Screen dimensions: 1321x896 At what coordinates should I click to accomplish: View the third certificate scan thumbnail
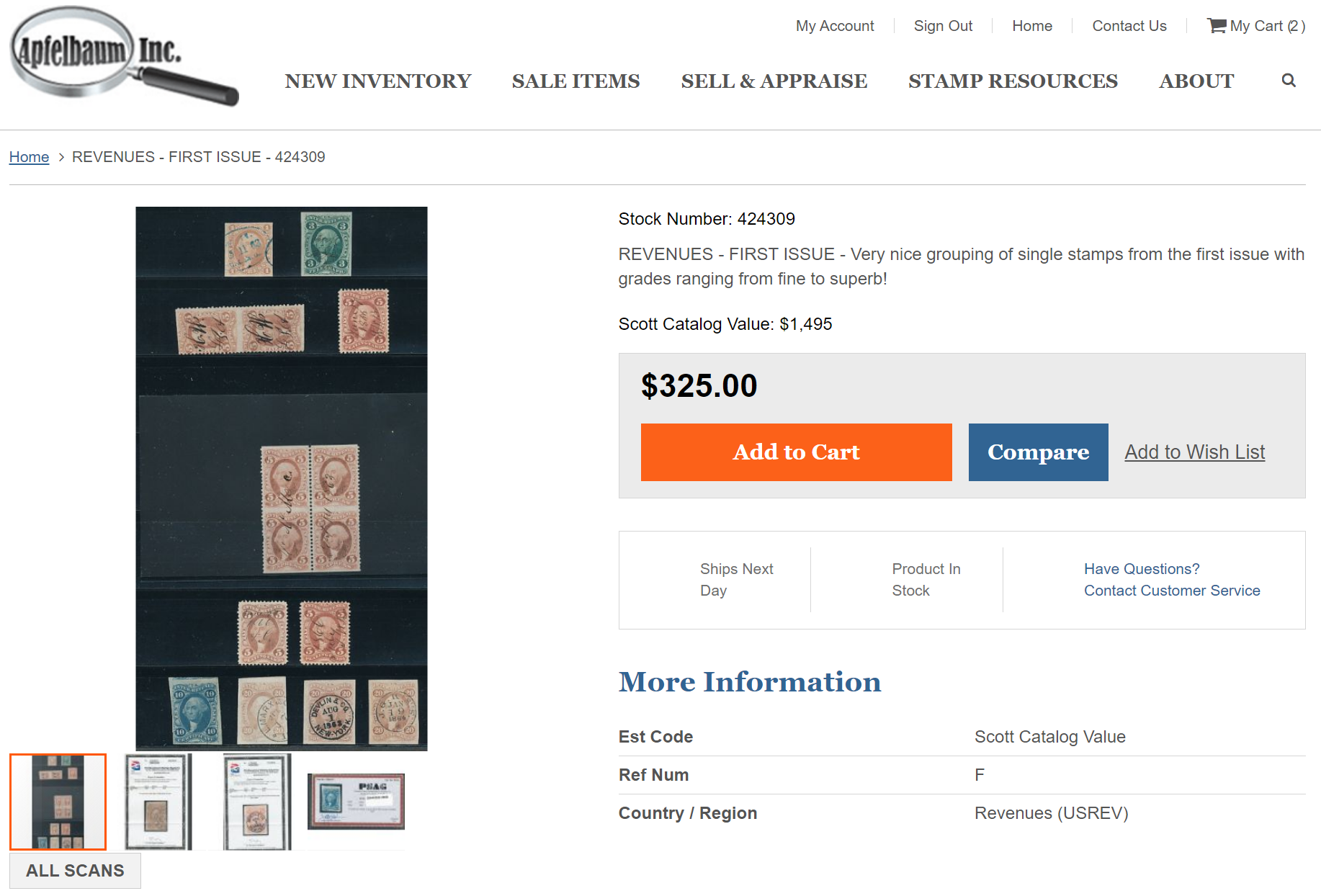[x=257, y=802]
